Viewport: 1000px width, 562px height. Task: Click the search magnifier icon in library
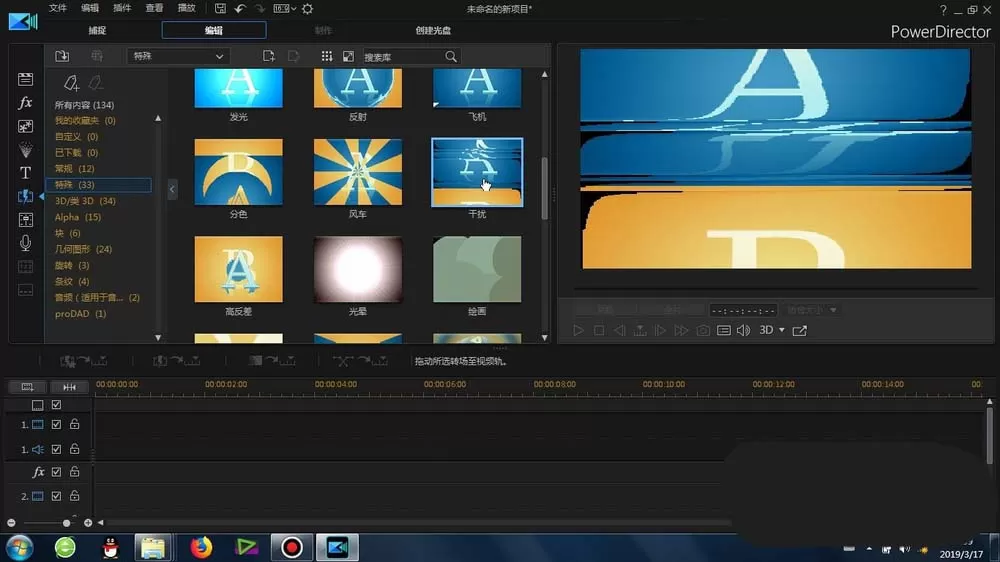click(451, 57)
